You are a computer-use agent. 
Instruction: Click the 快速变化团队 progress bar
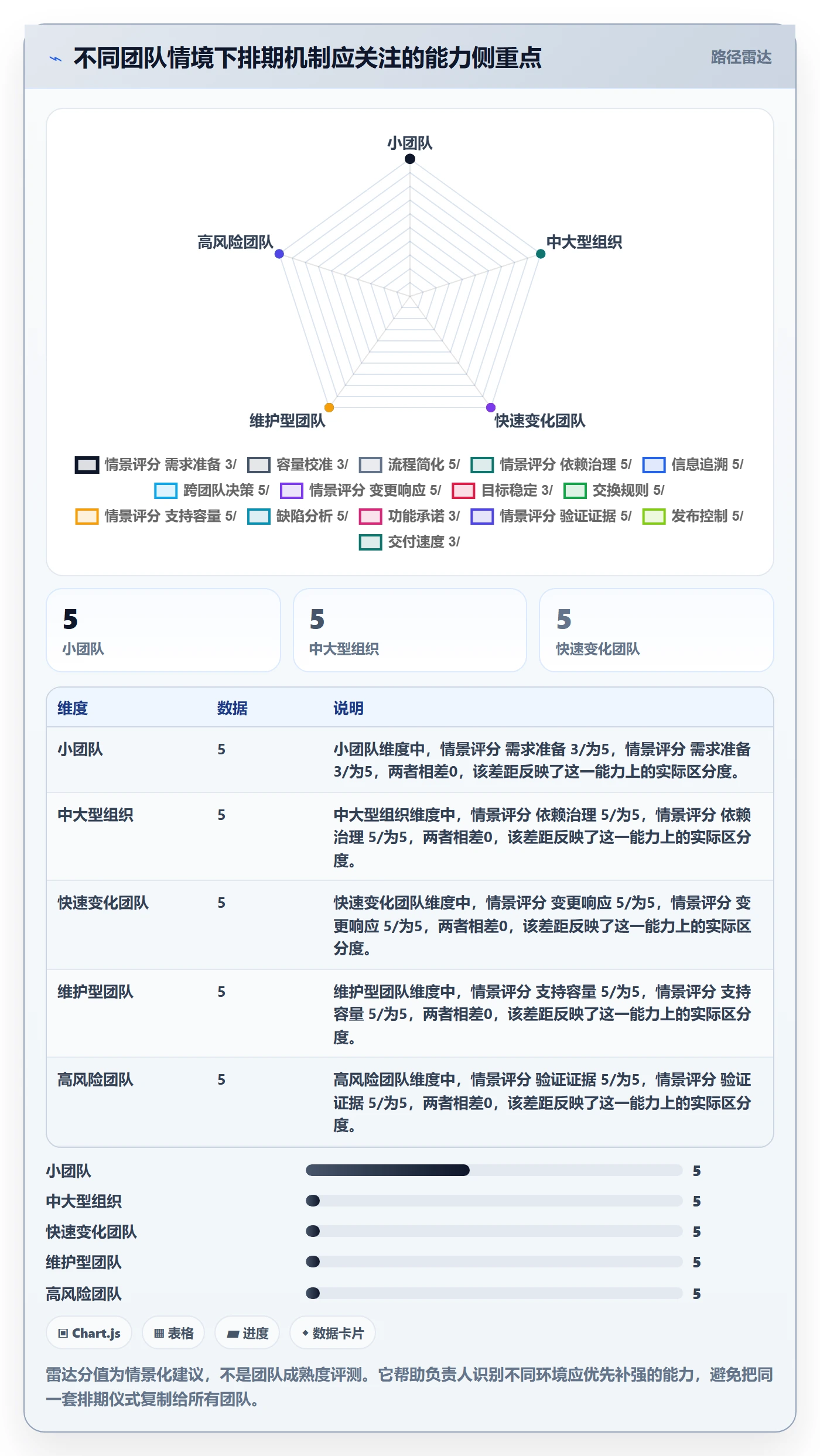[494, 1231]
